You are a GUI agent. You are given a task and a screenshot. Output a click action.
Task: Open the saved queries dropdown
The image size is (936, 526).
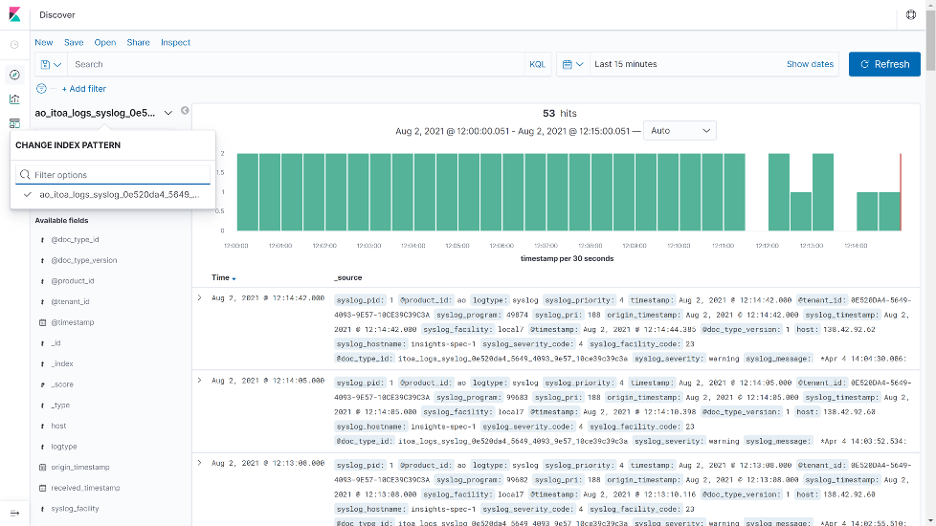[x=50, y=64]
